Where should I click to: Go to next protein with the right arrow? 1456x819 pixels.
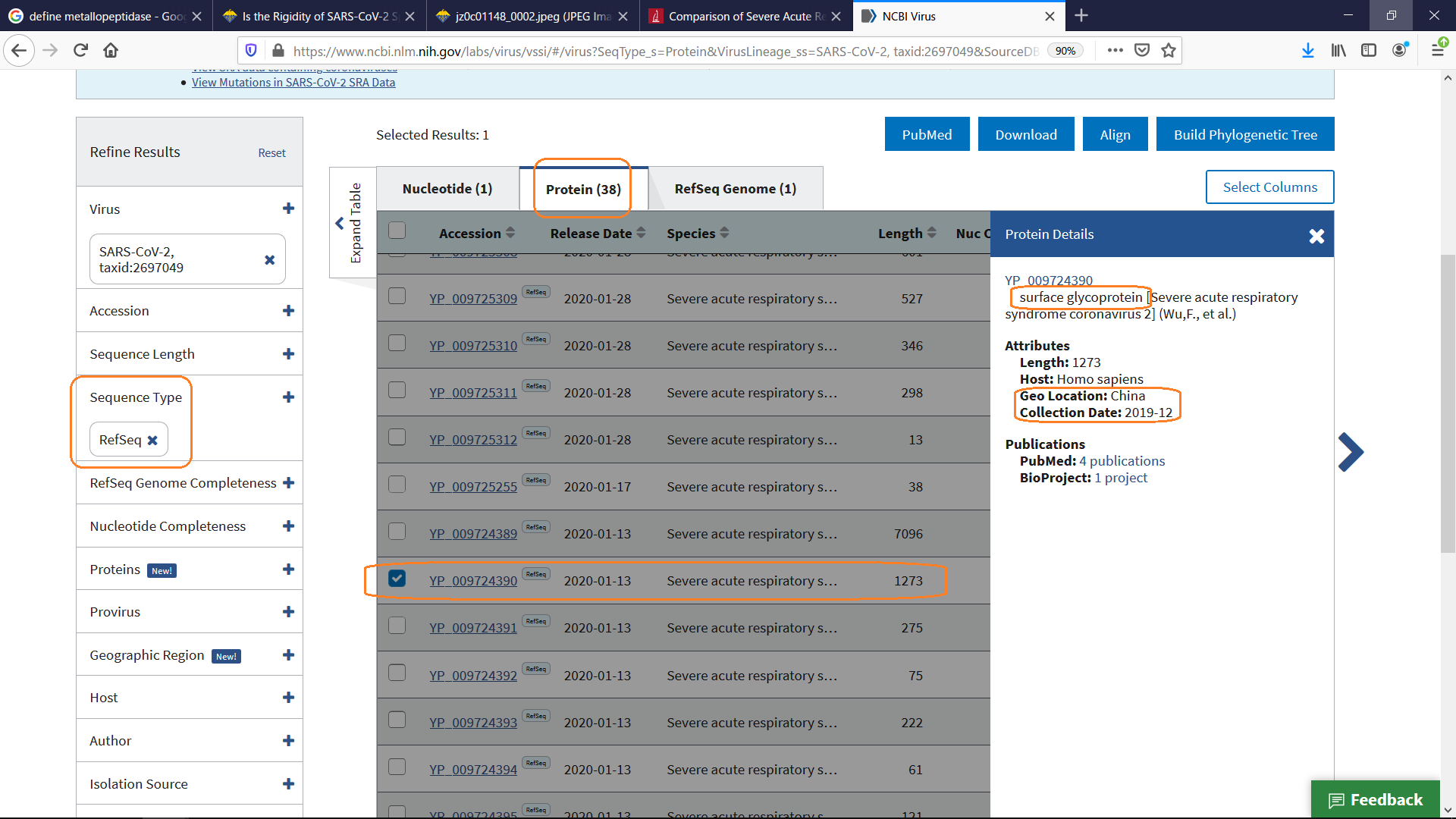point(1351,452)
